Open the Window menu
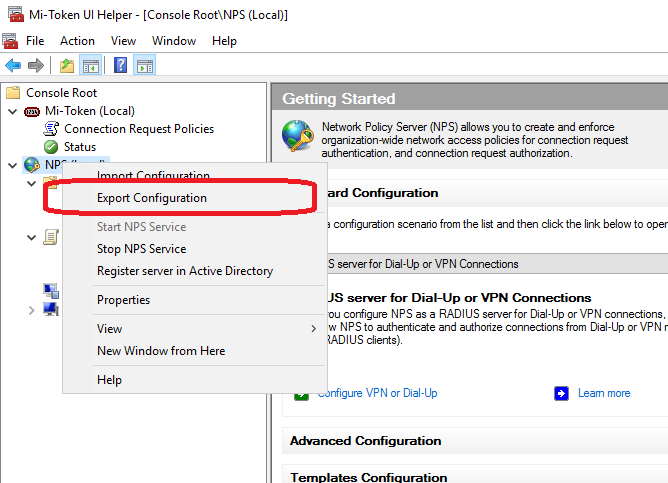This screenshot has width=668, height=483. (174, 41)
